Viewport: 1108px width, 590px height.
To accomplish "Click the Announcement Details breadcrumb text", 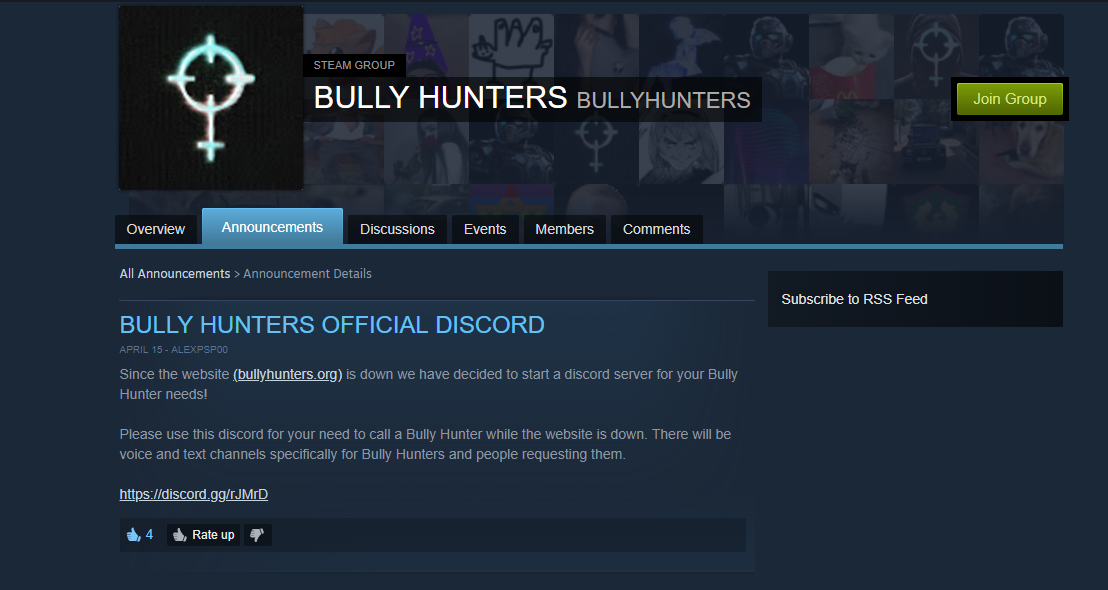I will coord(307,273).
